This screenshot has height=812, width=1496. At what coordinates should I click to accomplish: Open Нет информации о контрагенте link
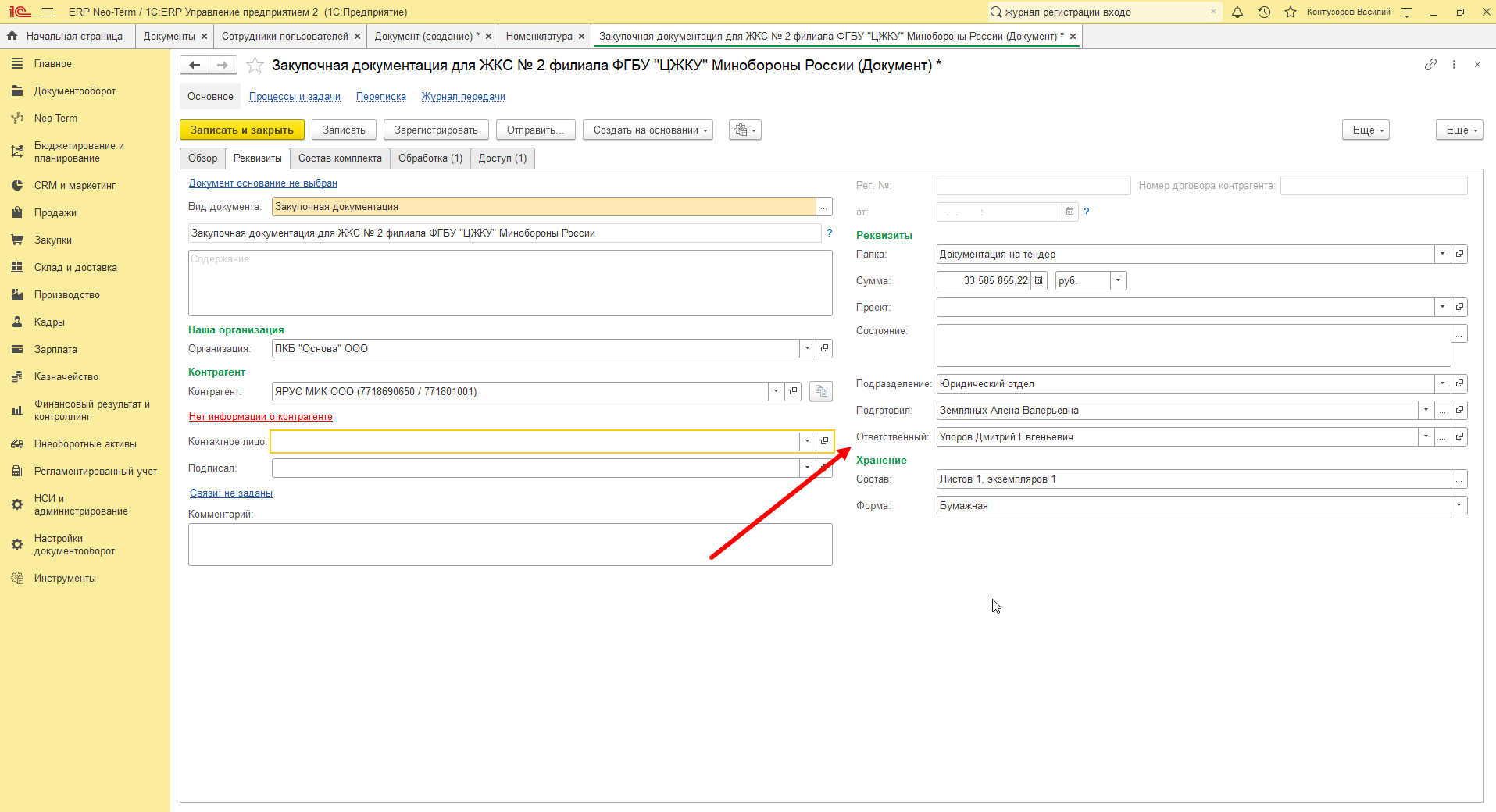click(261, 416)
